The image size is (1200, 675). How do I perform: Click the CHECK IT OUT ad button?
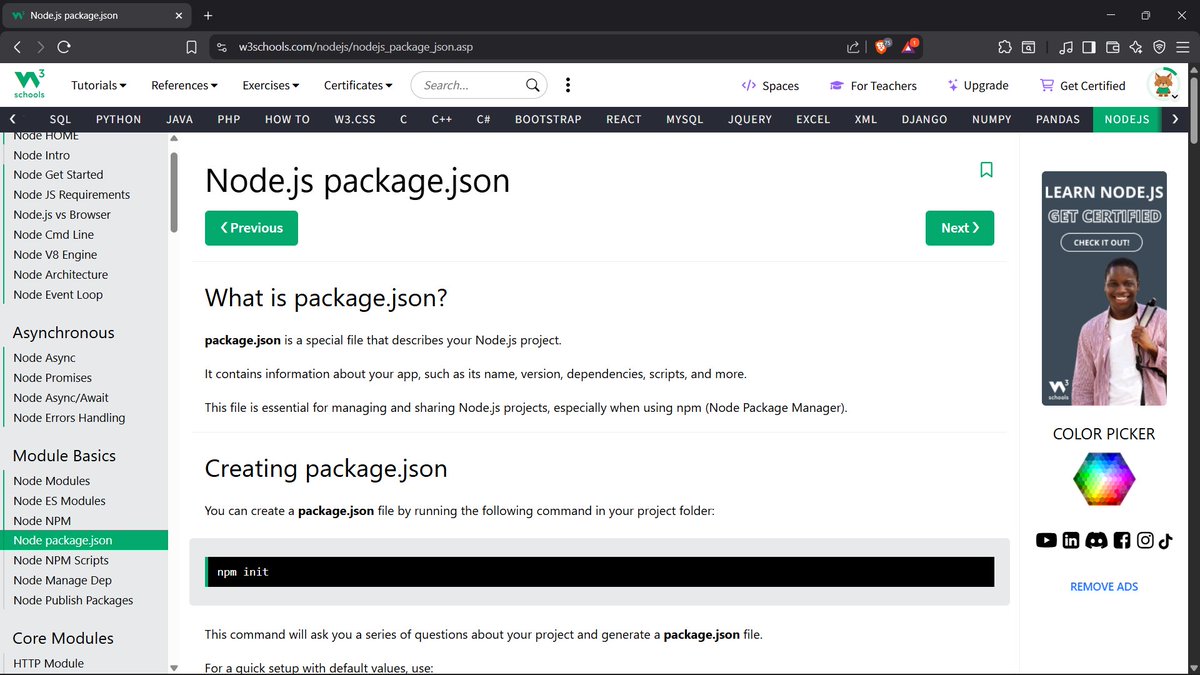tap(1101, 242)
